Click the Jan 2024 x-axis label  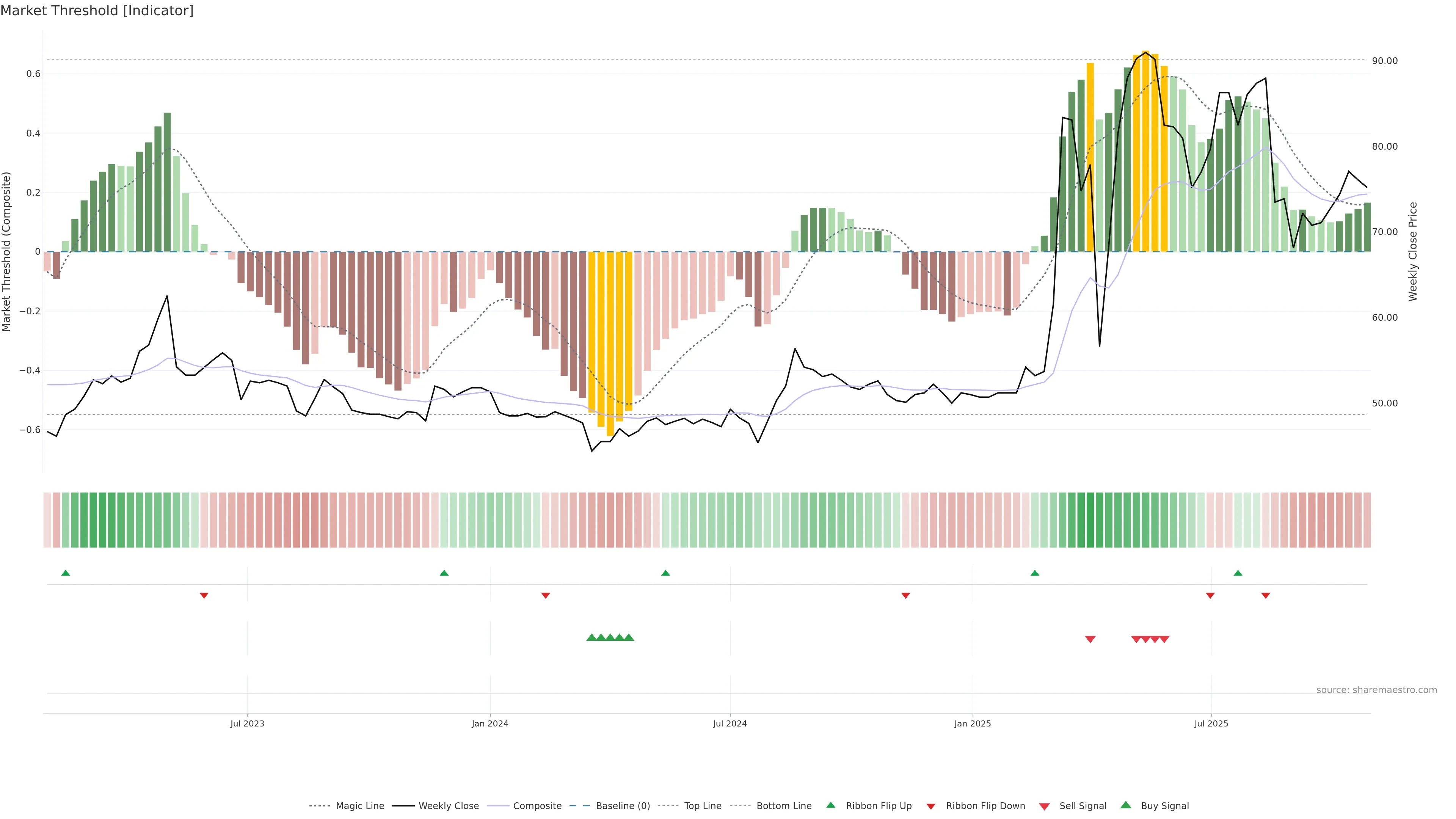click(x=490, y=723)
